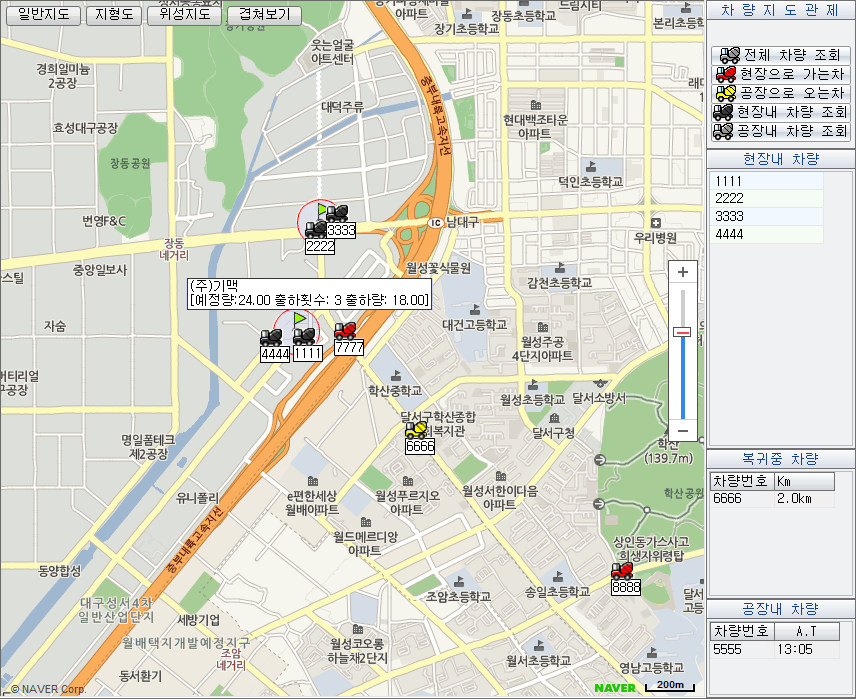
Task: Click yellow truck 6666 marker
Action: coord(417,430)
